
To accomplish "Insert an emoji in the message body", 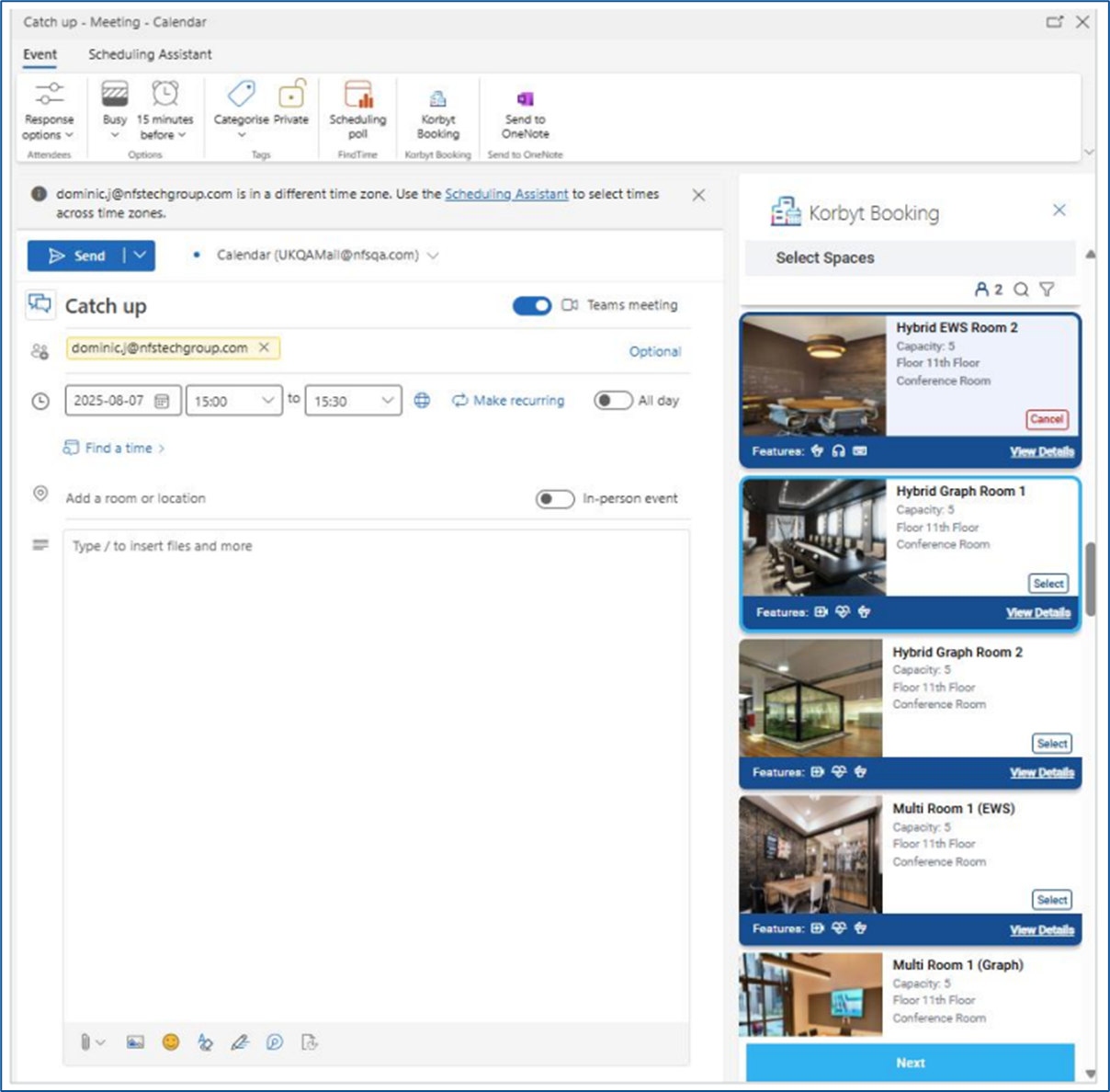I will tap(171, 1041).
